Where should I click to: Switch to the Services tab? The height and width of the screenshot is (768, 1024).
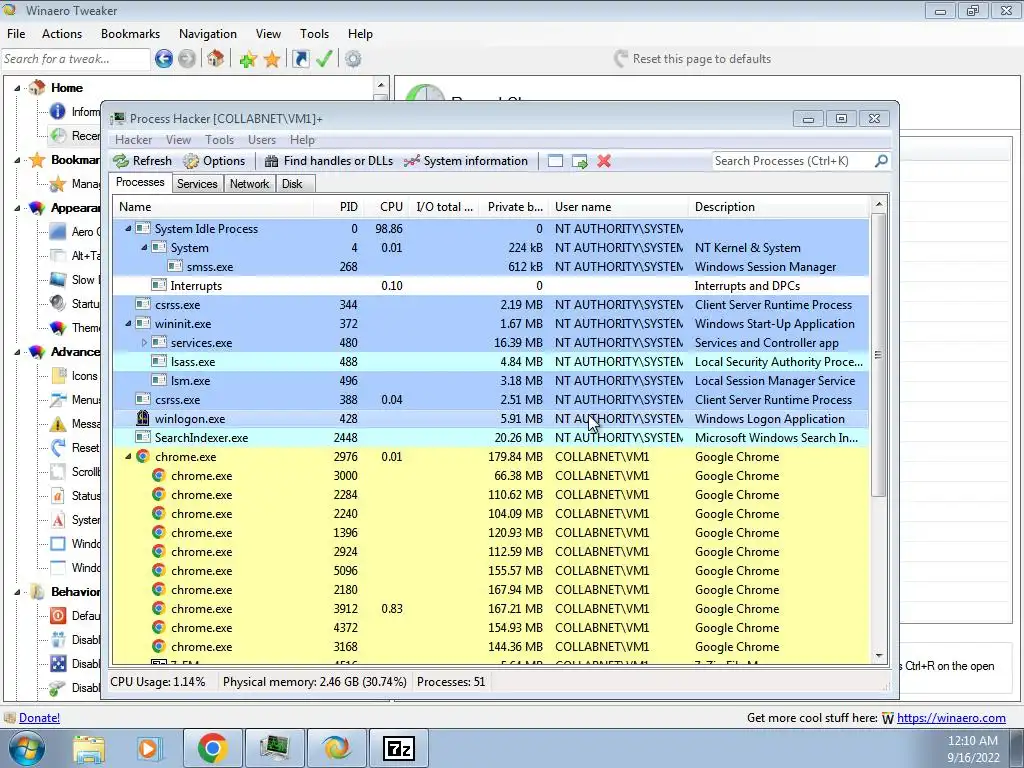click(x=197, y=184)
